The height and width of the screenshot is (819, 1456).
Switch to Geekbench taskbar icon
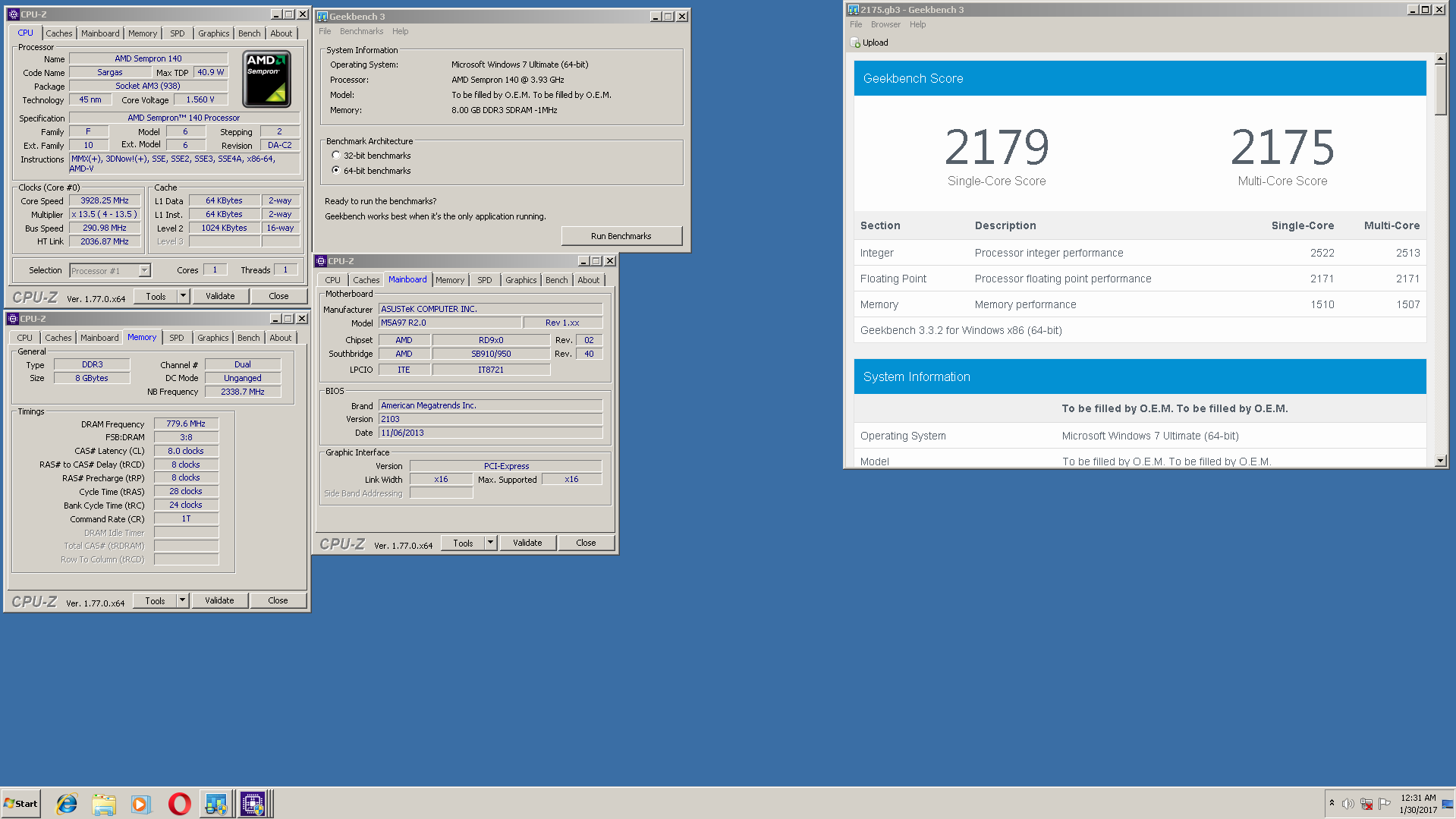pos(216,804)
